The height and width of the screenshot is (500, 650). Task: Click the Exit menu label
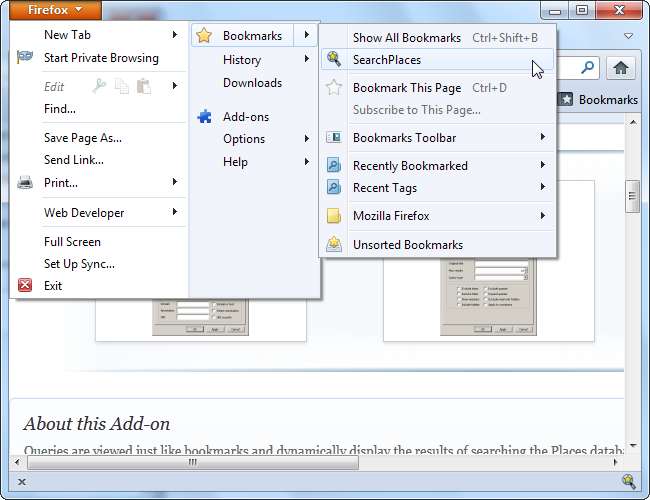(x=53, y=286)
